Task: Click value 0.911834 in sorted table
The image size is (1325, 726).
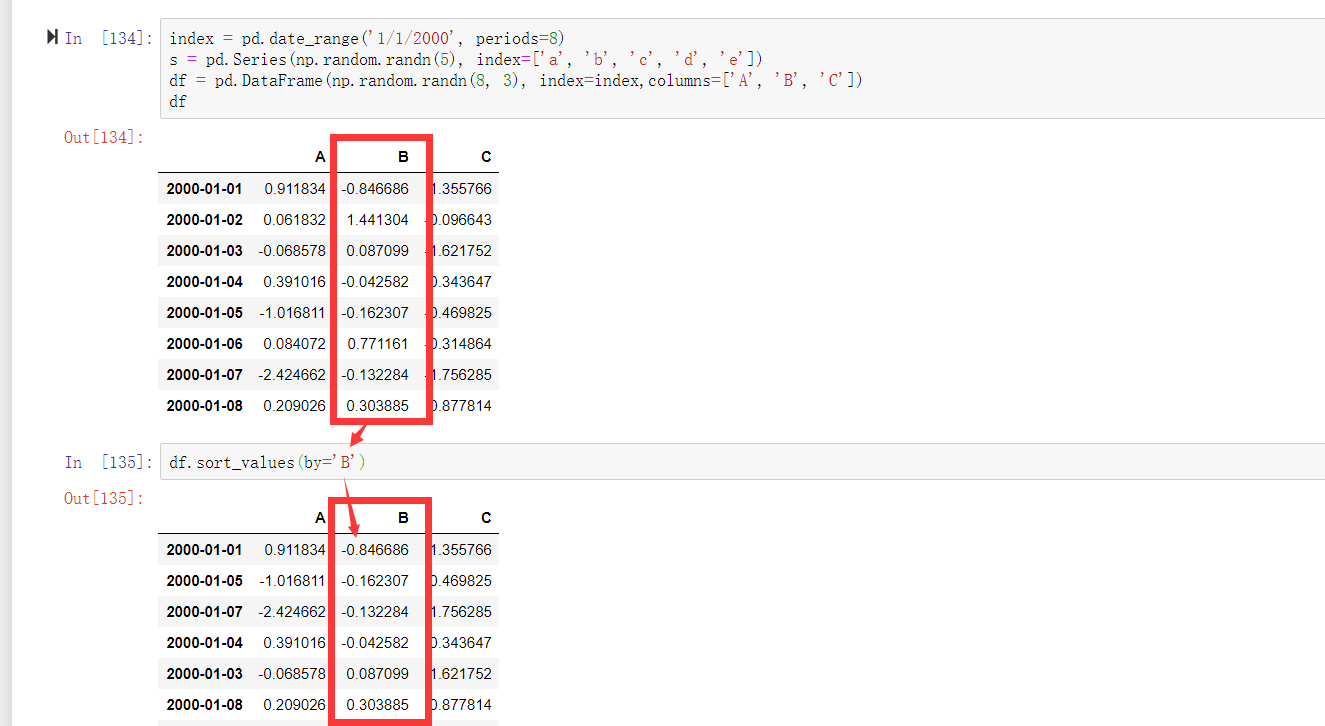Action: tap(295, 549)
